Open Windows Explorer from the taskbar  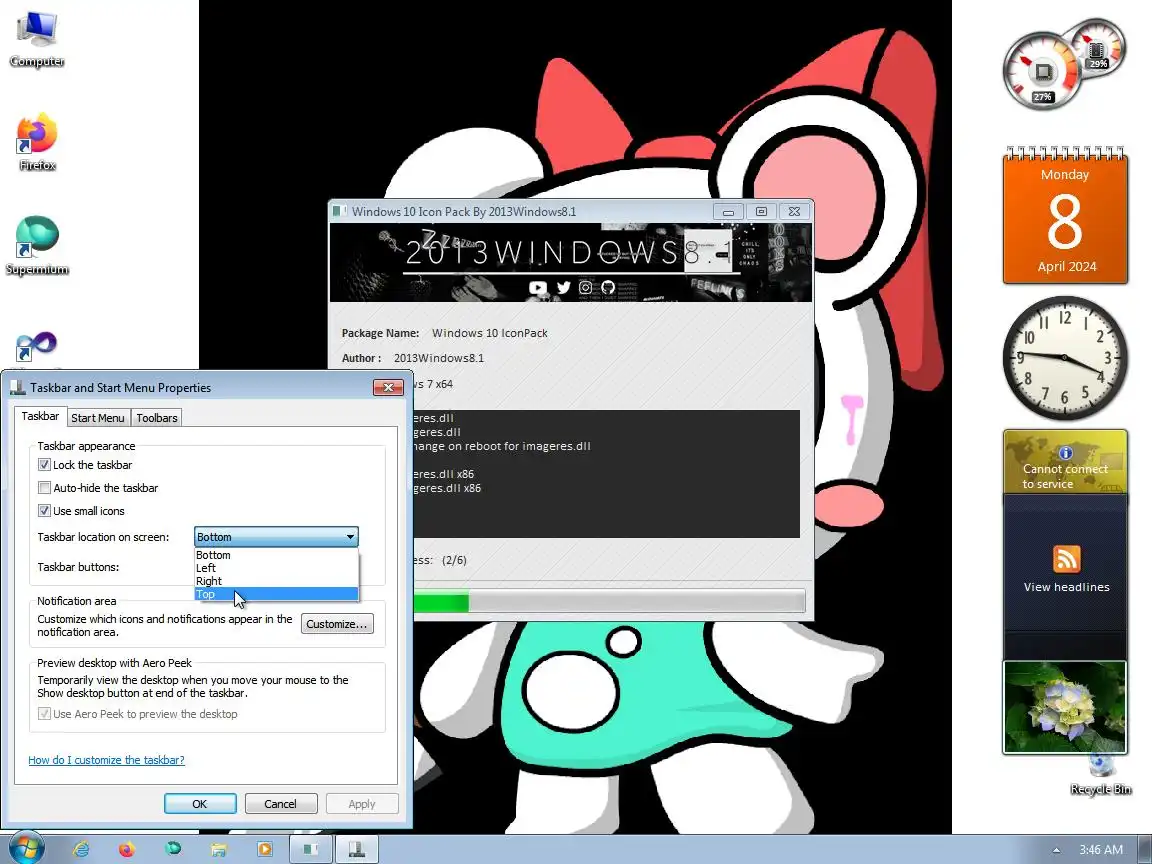point(219,849)
